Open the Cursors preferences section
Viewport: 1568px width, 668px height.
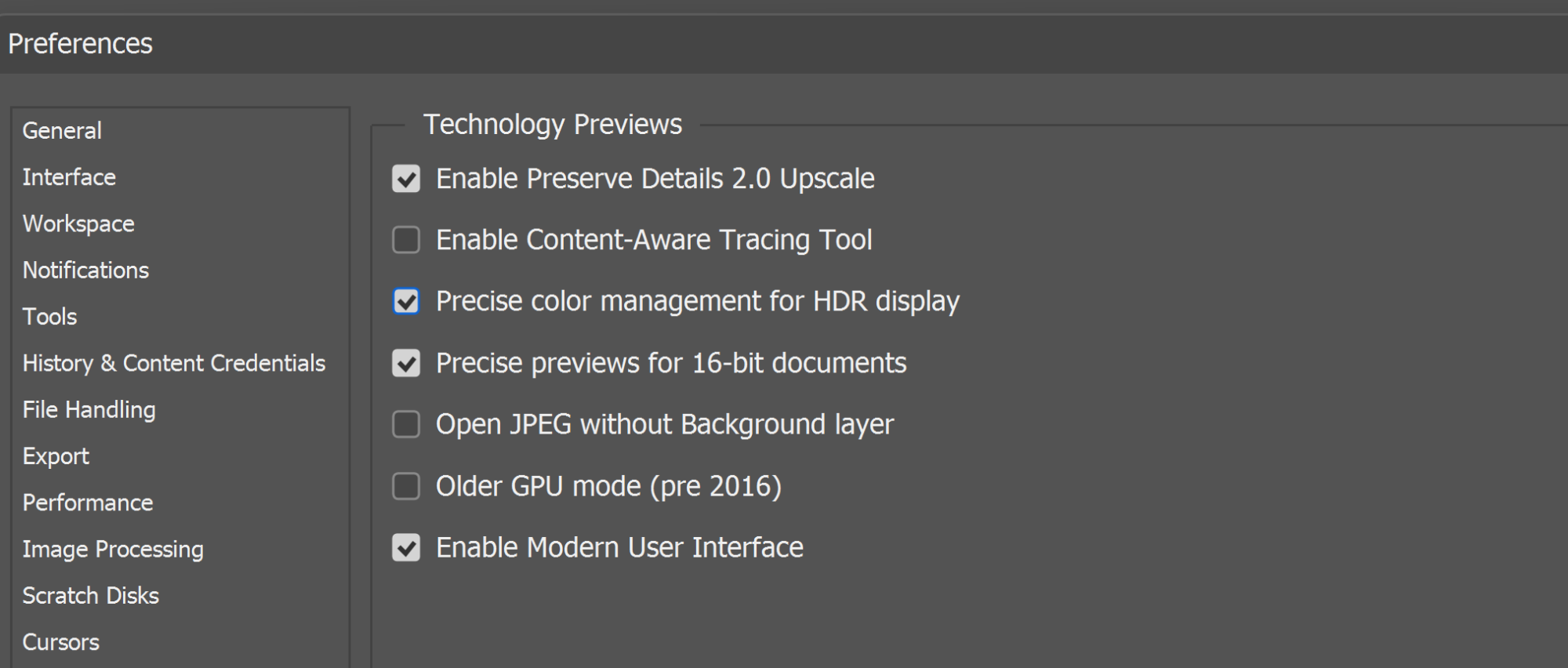[x=60, y=642]
